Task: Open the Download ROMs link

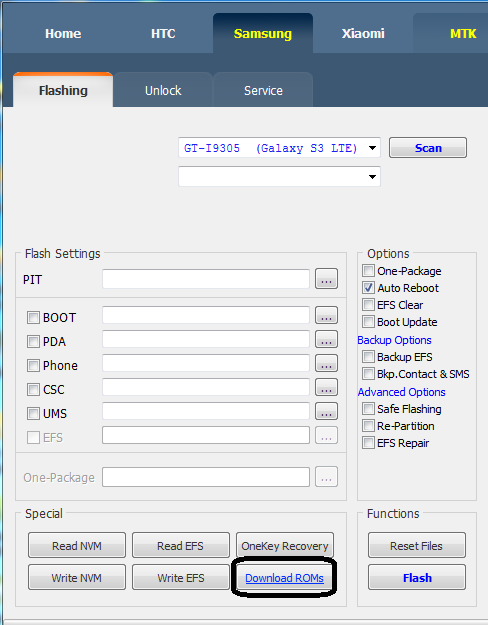Action: (x=284, y=578)
